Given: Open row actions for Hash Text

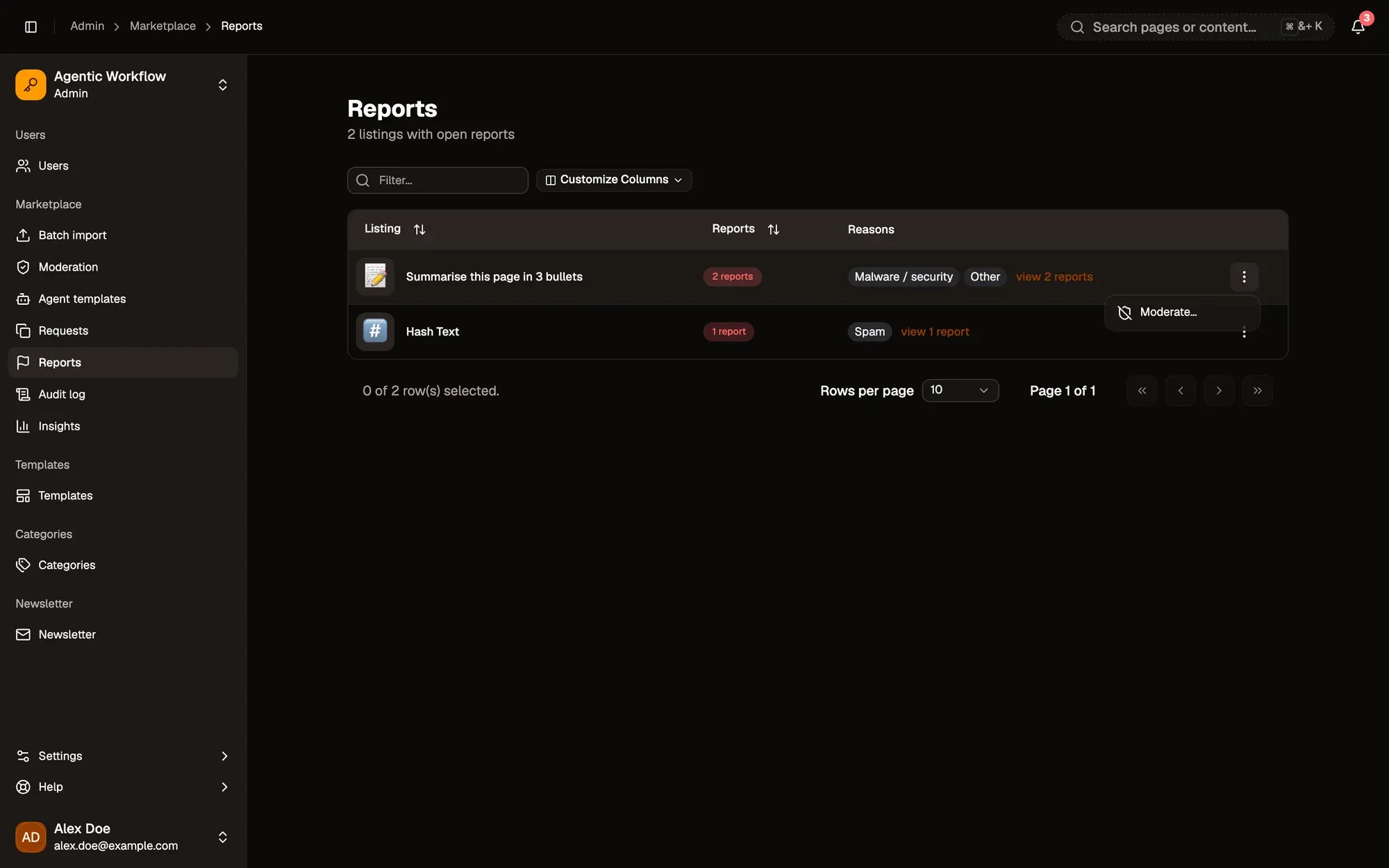Looking at the screenshot, I should (1244, 333).
